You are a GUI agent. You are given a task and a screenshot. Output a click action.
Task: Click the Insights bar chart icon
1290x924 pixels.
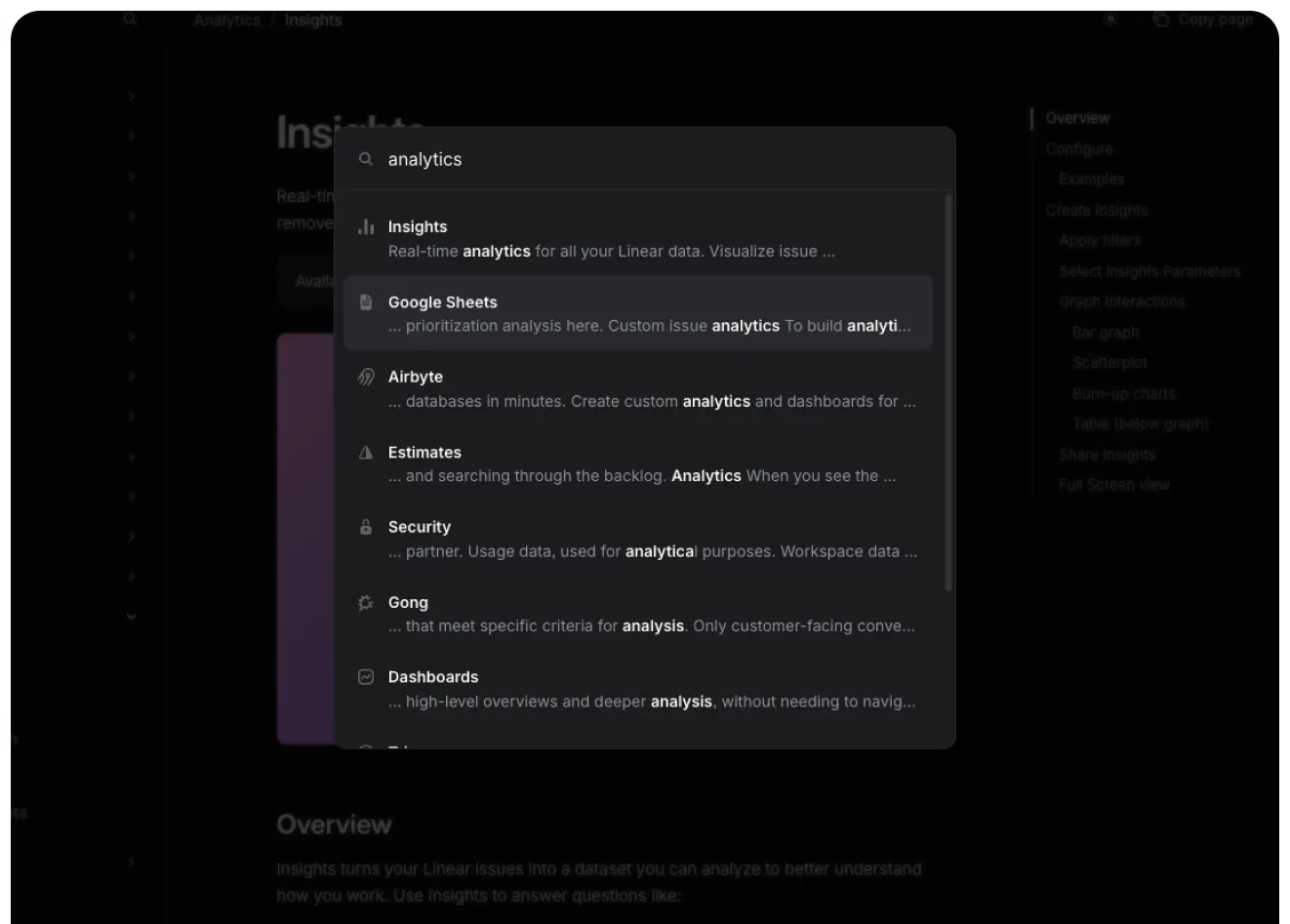coord(366,227)
